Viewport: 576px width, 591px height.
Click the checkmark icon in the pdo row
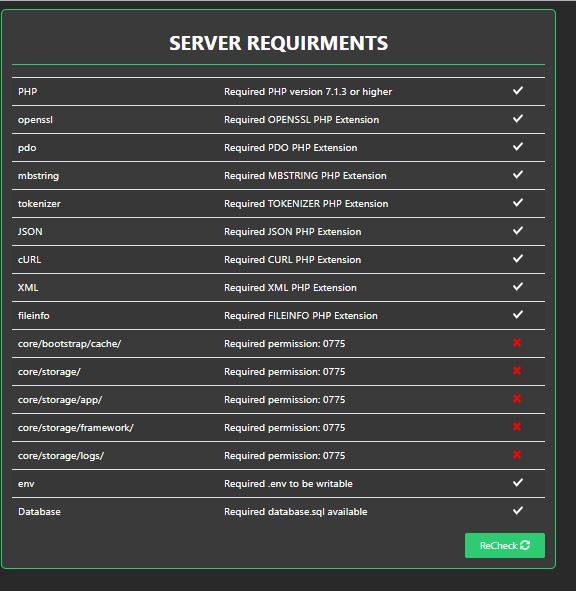(x=518, y=147)
